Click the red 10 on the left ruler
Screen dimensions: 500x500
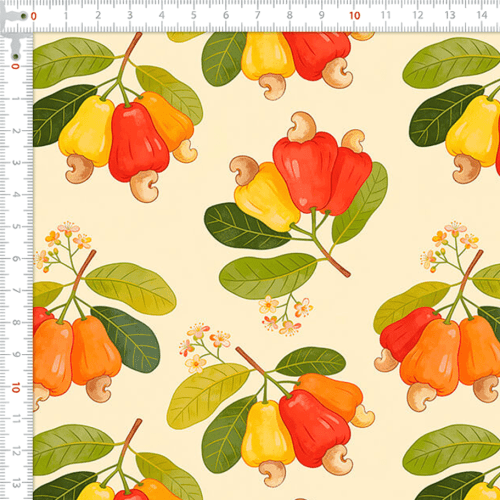(x=15, y=387)
